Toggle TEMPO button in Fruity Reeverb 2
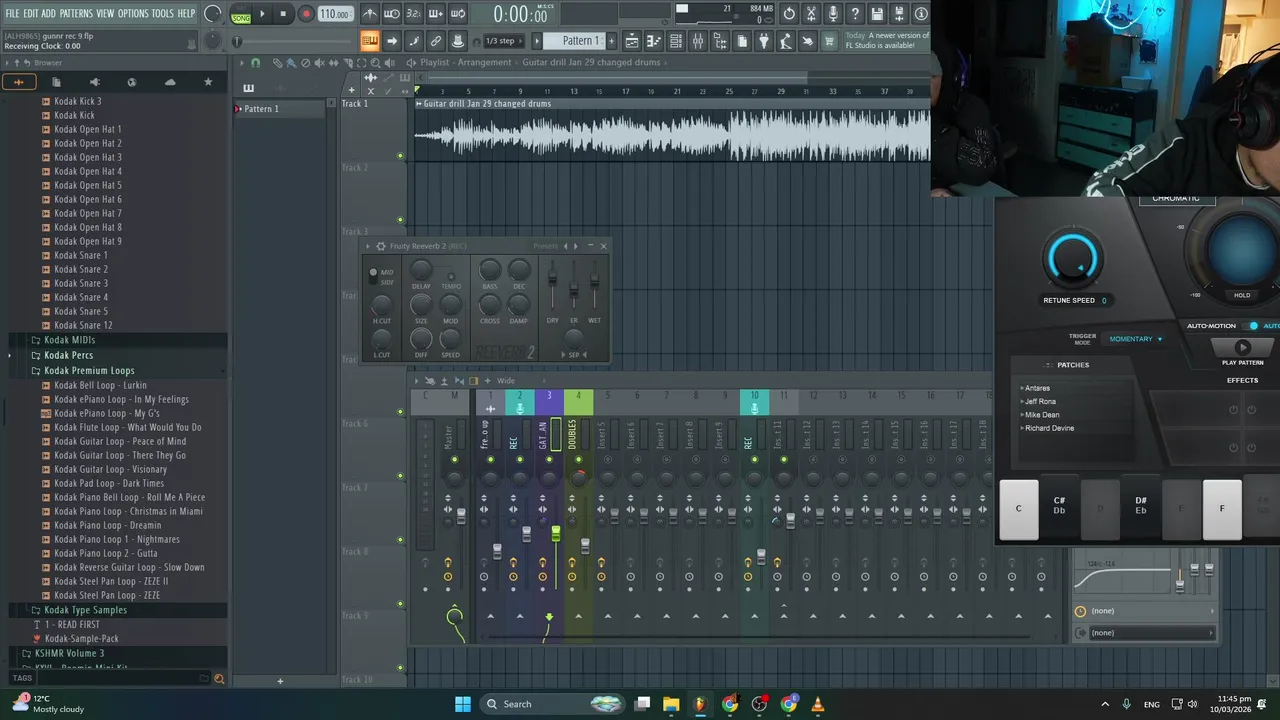1280x720 pixels. pyautogui.click(x=451, y=276)
